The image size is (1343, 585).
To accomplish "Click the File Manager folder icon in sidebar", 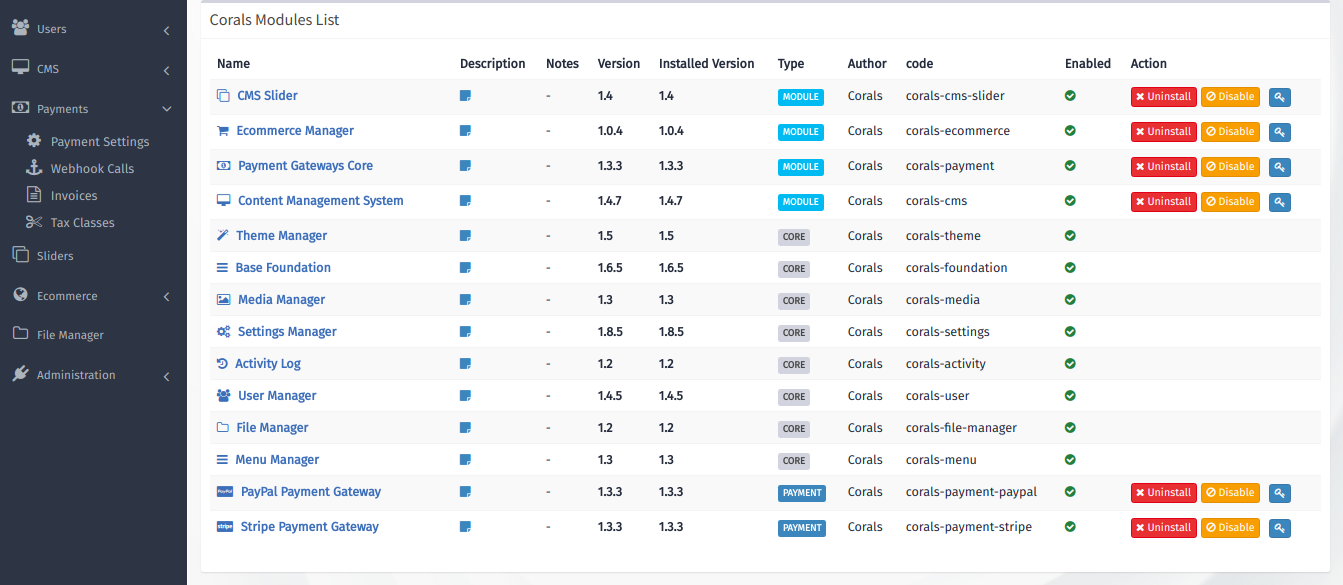I will click(x=20, y=334).
